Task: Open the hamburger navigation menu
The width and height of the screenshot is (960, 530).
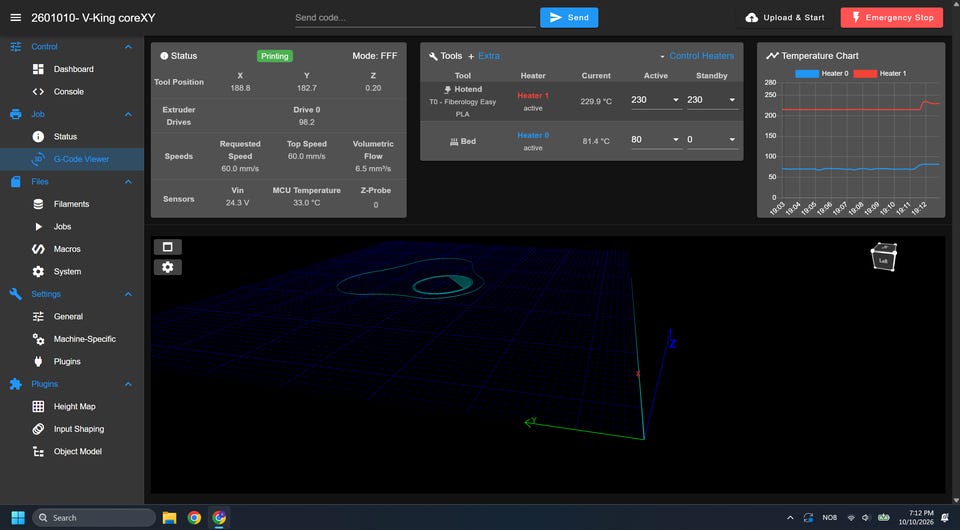Action: pyautogui.click(x=15, y=18)
